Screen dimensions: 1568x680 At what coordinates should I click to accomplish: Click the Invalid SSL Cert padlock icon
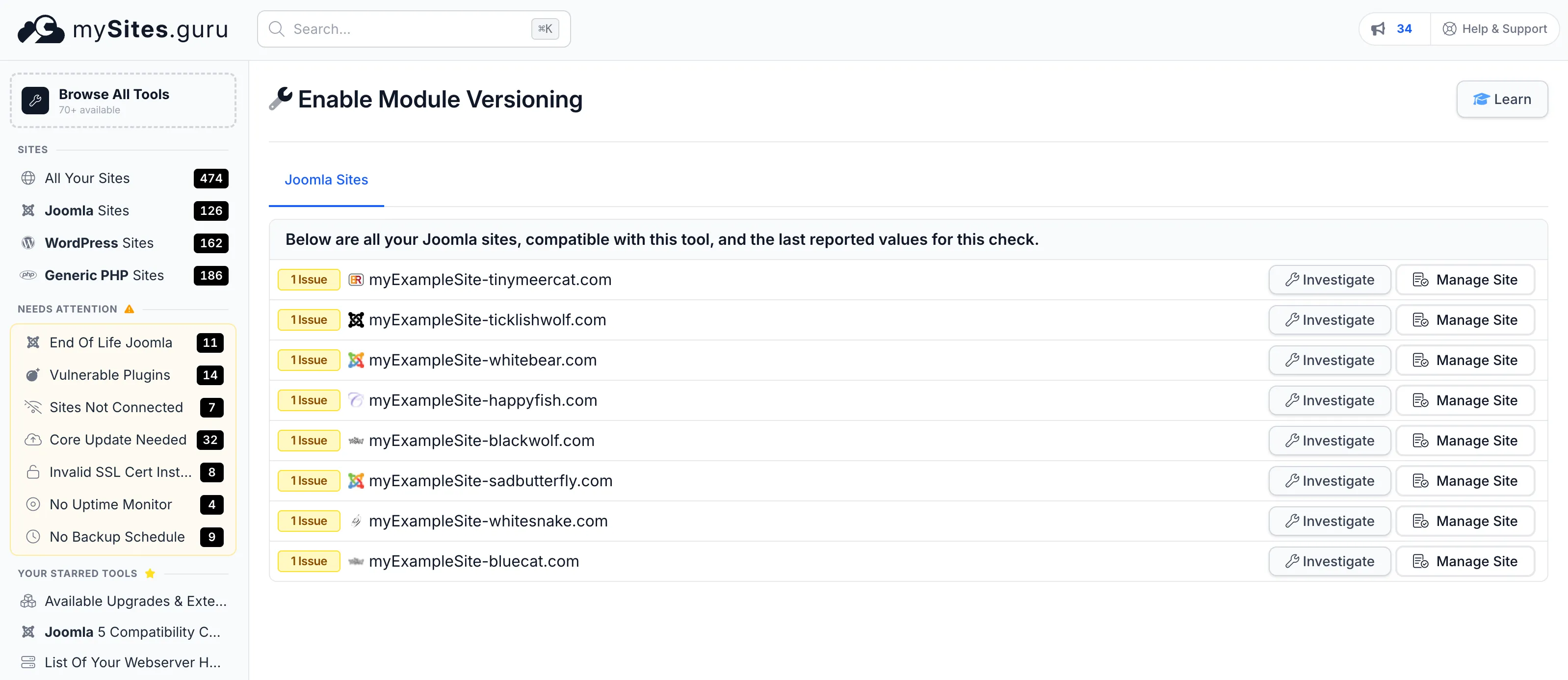(x=33, y=472)
